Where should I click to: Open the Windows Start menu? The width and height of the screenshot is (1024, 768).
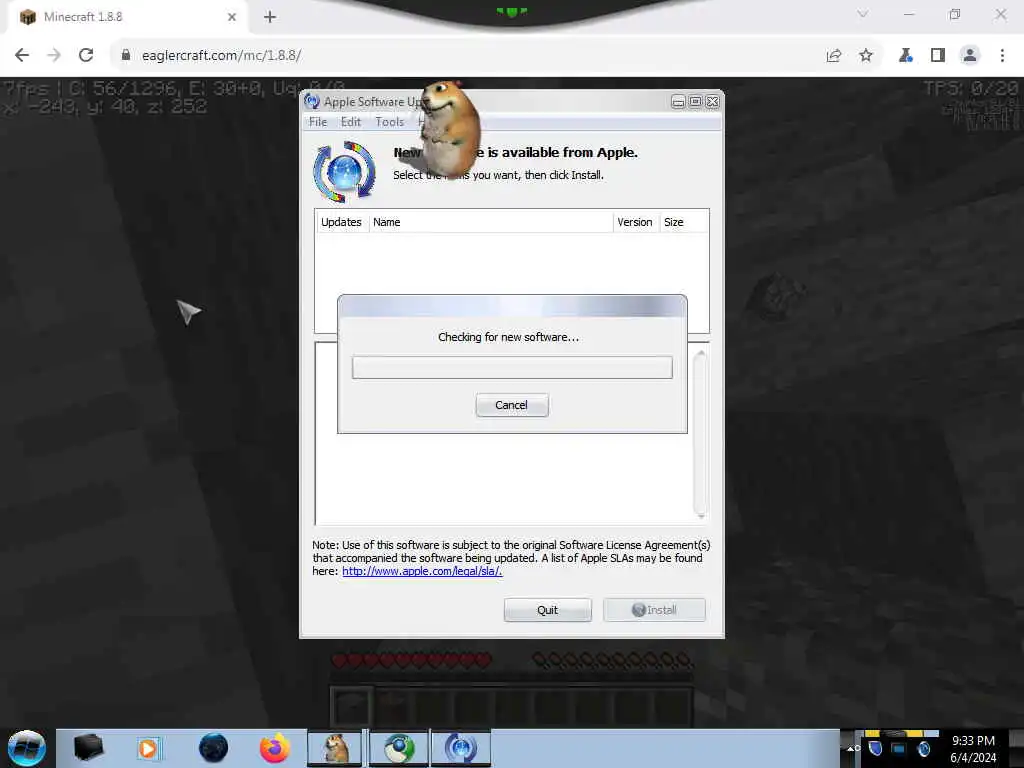pyautogui.click(x=27, y=748)
